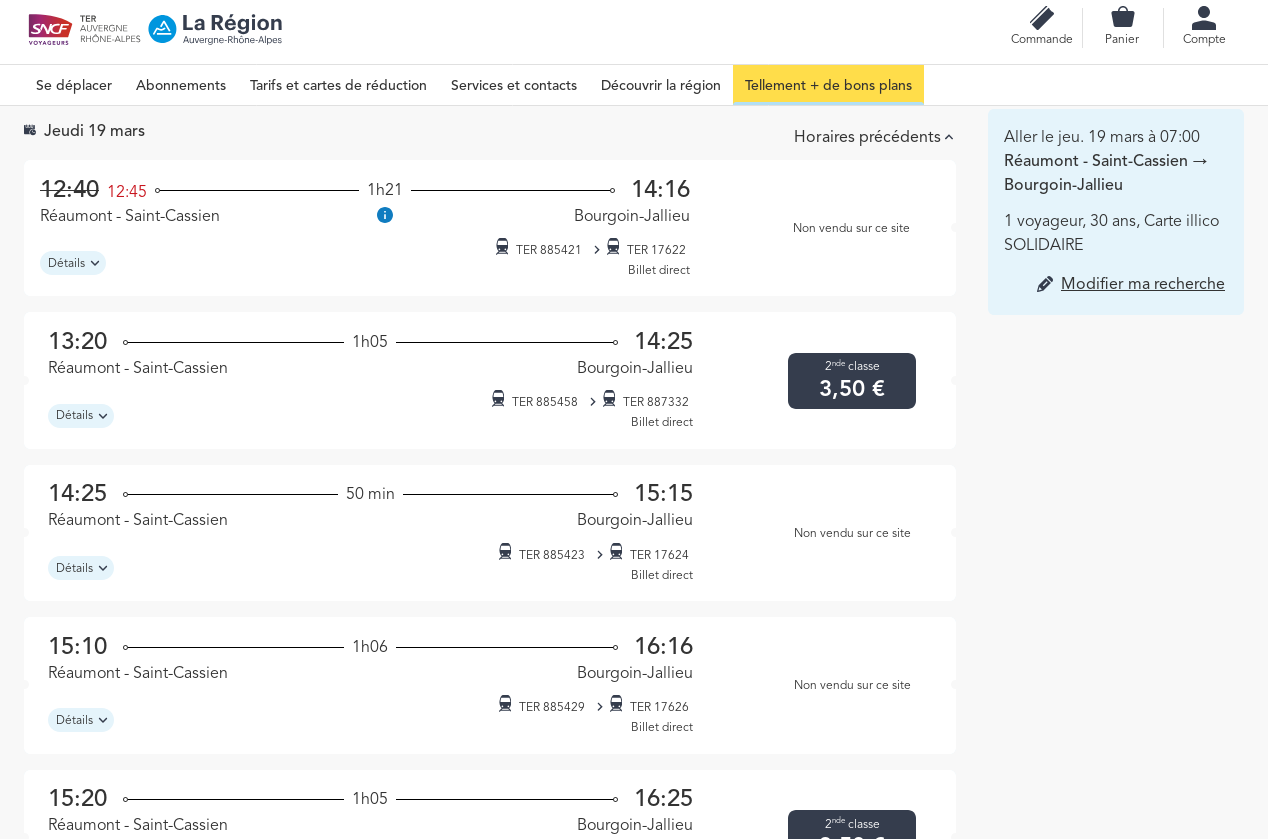The height and width of the screenshot is (839, 1268).
Task: Expand Détails for the 14:25 departure
Action: (x=81, y=568)
